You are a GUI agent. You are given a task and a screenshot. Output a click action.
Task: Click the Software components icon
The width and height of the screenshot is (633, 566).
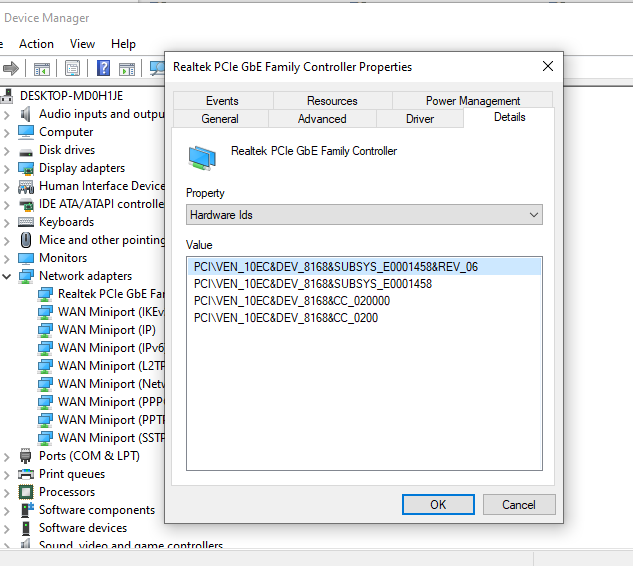coord(27,509)
